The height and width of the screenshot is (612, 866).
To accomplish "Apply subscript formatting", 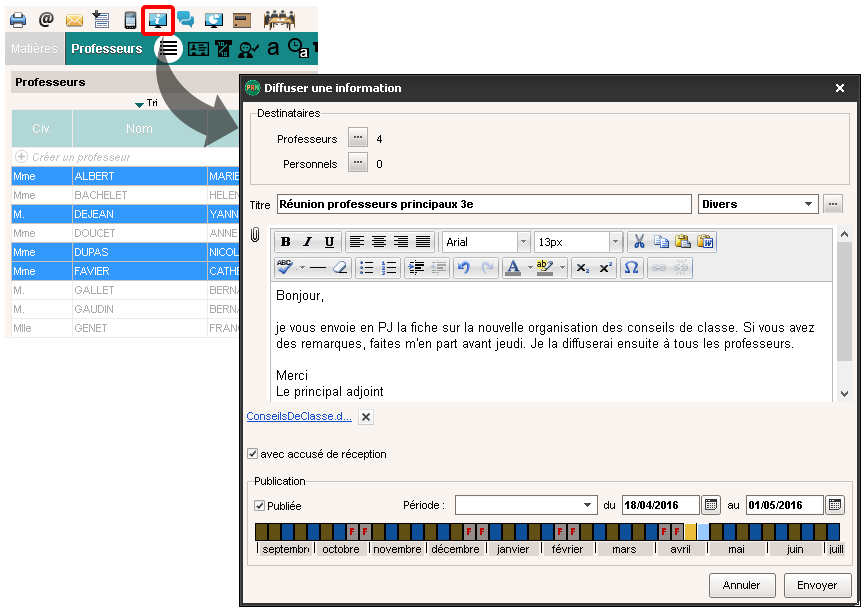I will pyautogui.click(x=583, y=268).
